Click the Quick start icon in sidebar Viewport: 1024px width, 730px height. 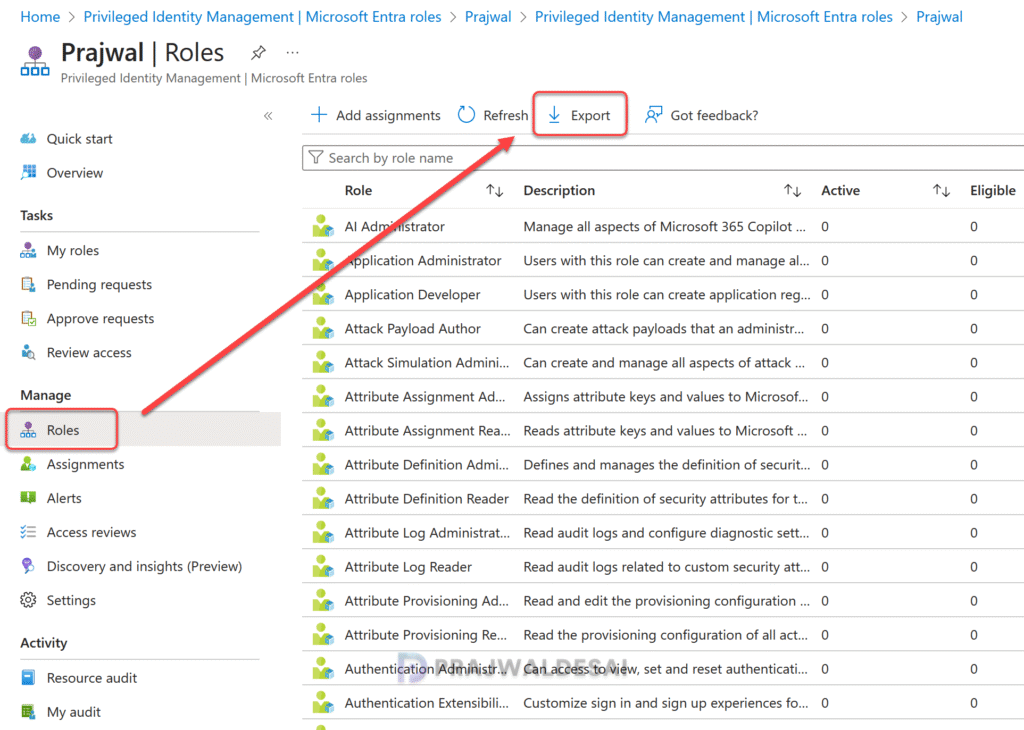point(28,138)
